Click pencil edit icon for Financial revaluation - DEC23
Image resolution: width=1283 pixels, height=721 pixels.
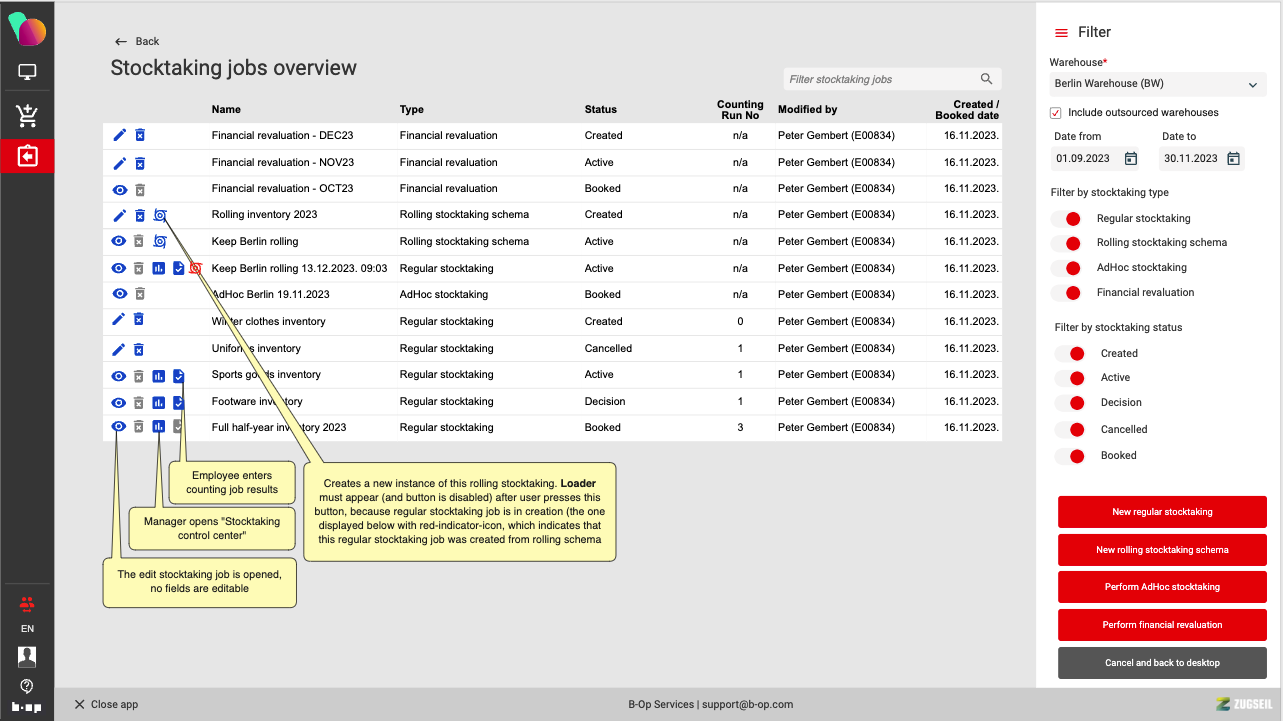click(x=120, y=135)
